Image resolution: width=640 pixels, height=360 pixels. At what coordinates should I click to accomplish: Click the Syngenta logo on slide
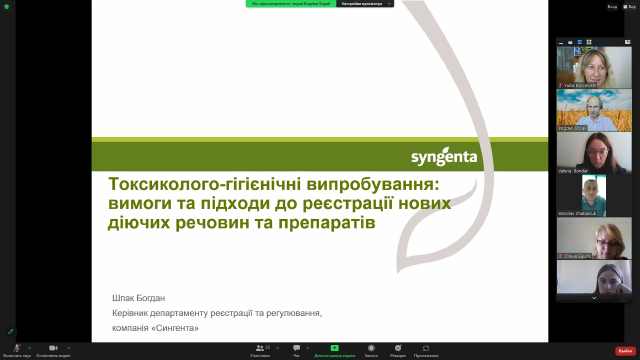[444, 157]
